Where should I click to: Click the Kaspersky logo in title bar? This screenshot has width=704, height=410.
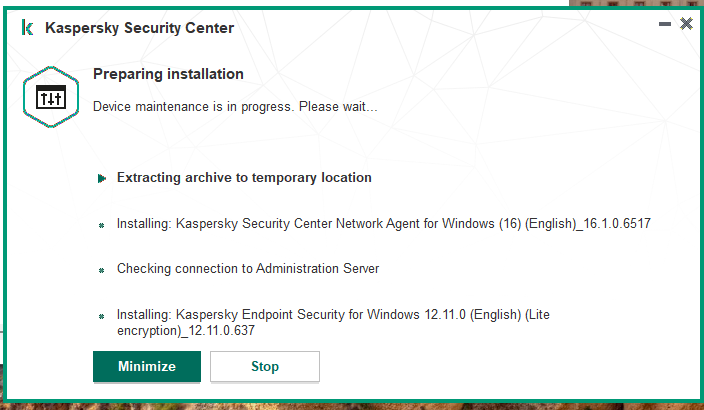pos(27,28)
